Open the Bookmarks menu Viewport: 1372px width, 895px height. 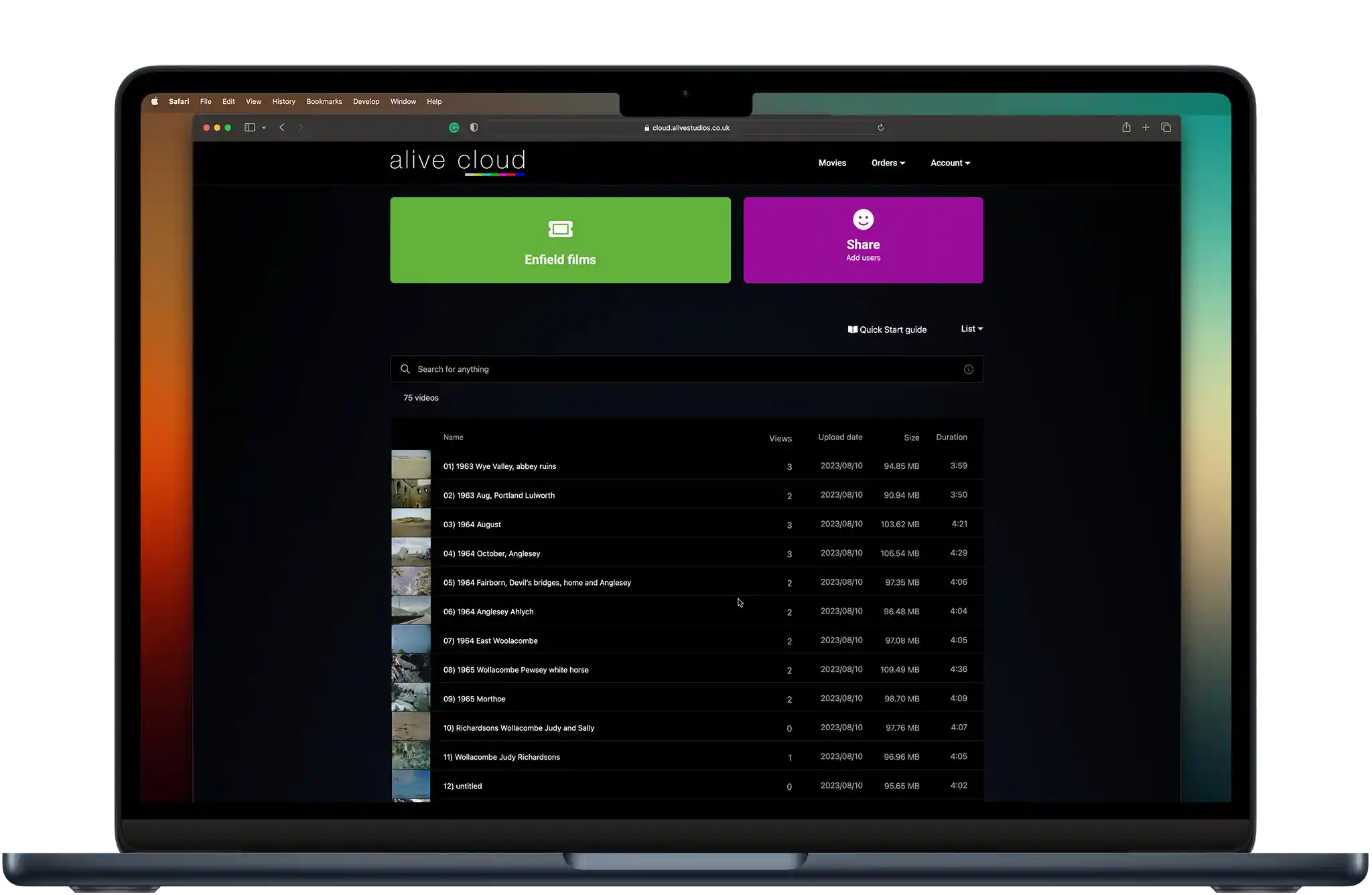coord(324,102)
